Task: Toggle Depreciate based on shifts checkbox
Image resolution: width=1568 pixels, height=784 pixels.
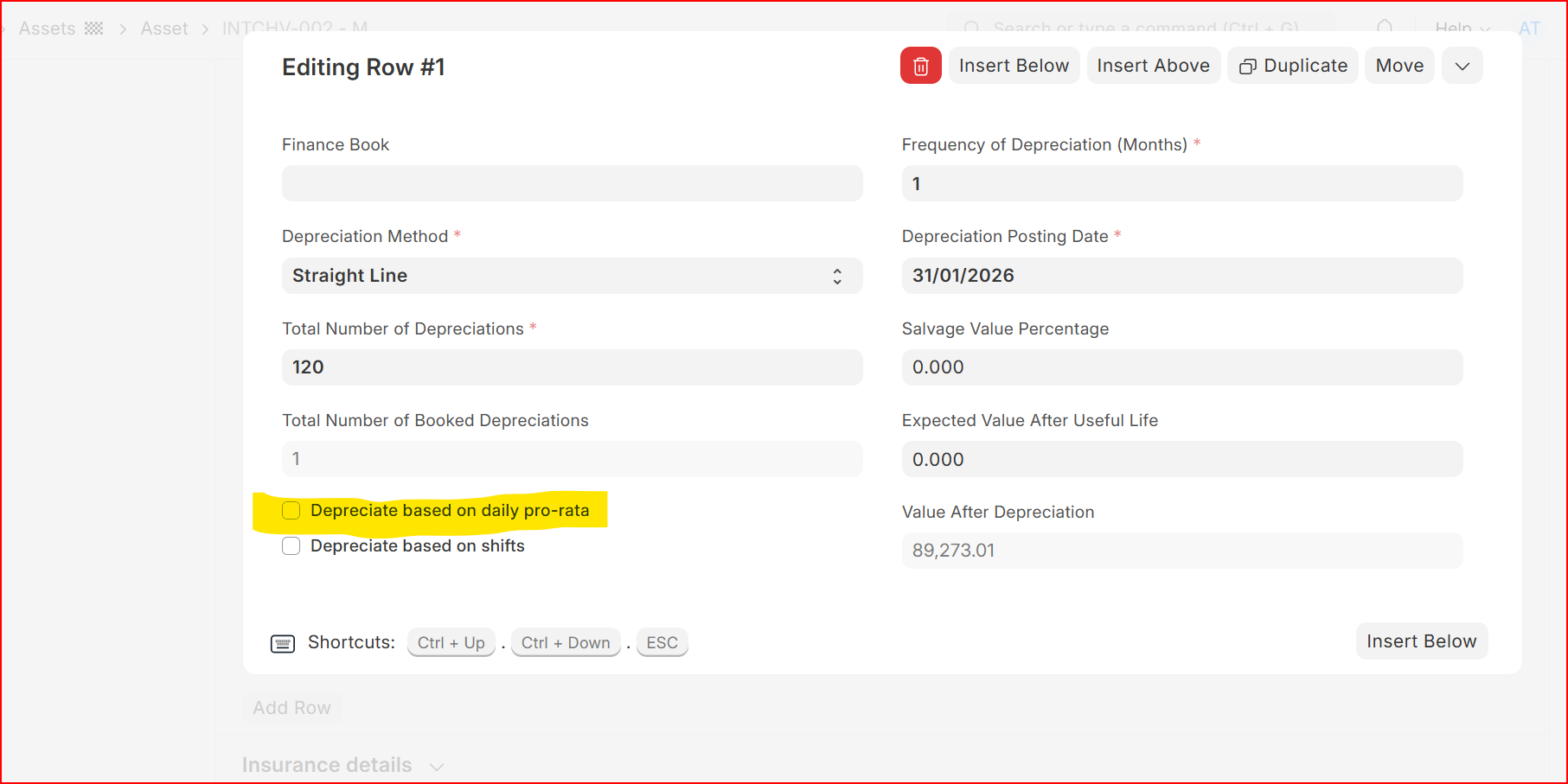Action: (x=291, y=546)
